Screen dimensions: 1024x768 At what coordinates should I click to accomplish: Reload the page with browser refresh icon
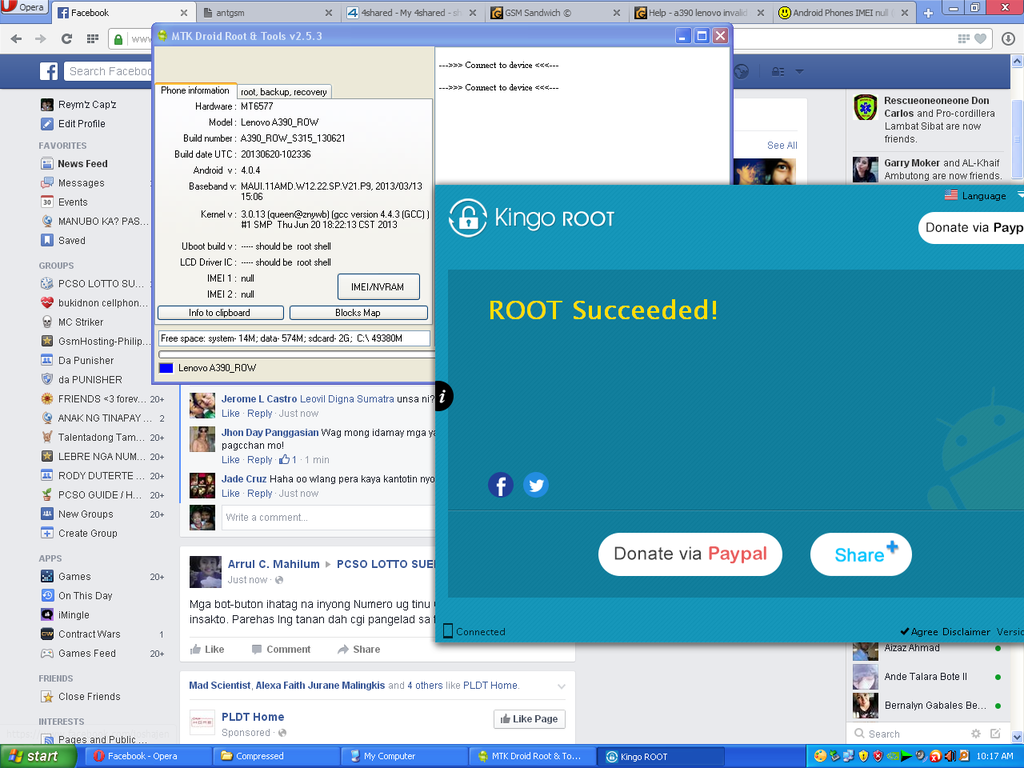67,39
